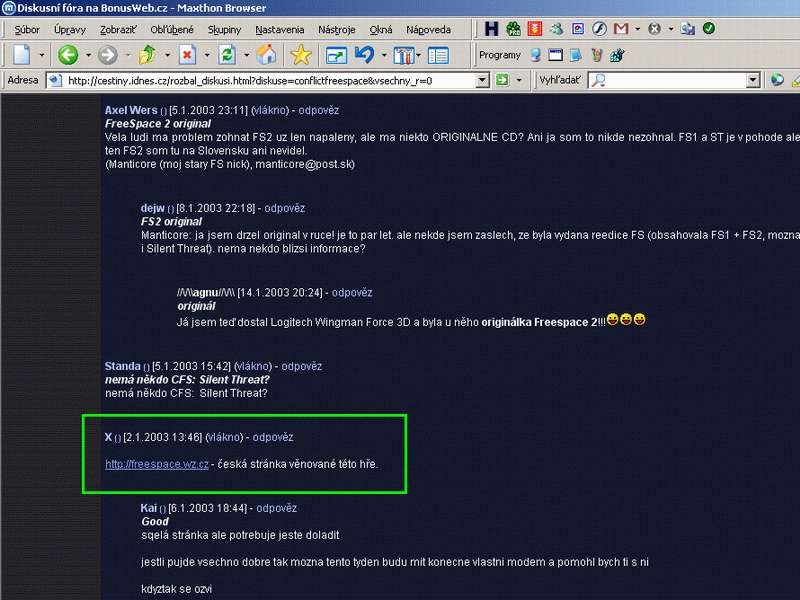Click the globe icon right of search box

(777, 80)
